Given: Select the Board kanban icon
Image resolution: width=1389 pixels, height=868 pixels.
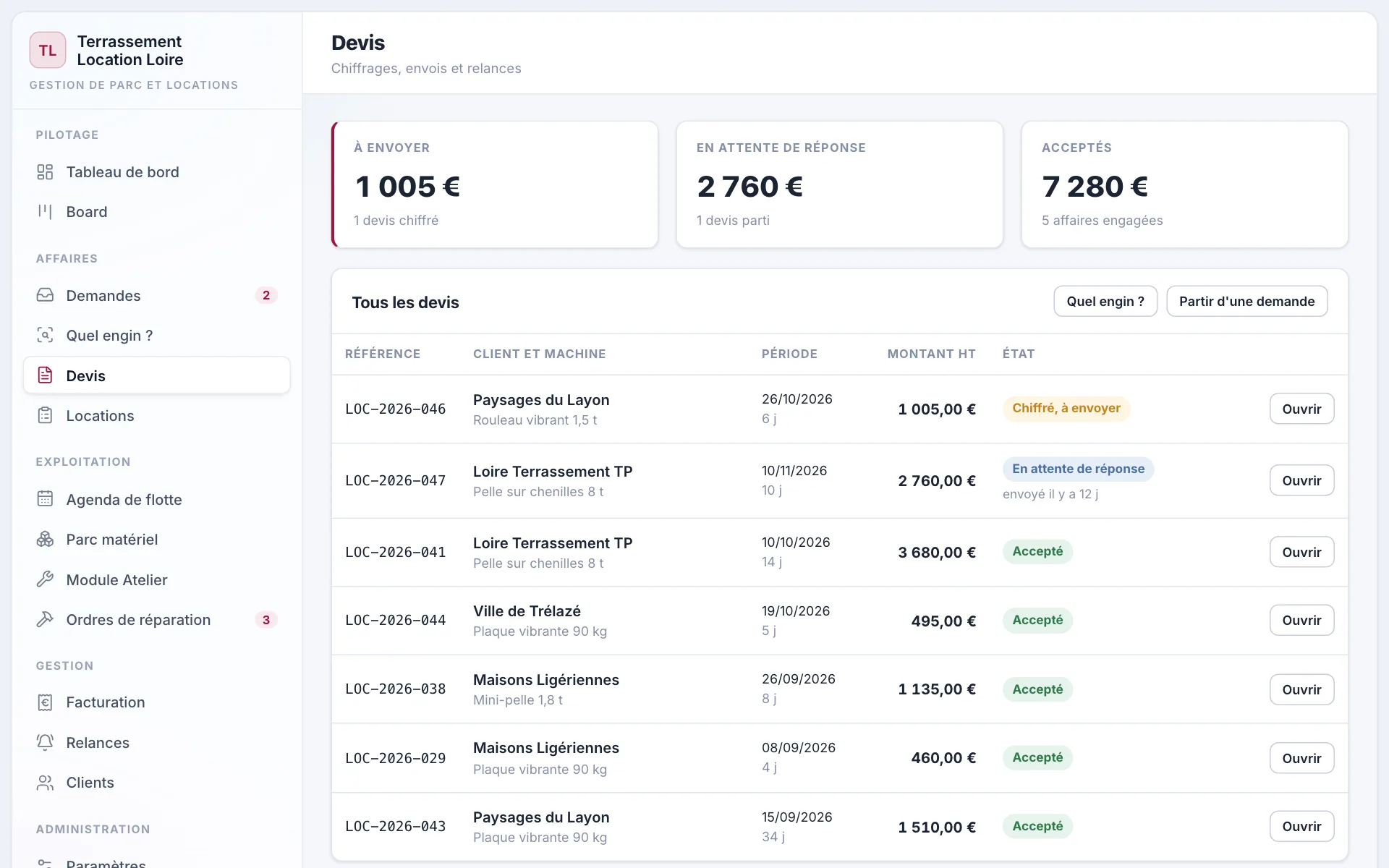Looking at the screenshot, I should [45, 212].
